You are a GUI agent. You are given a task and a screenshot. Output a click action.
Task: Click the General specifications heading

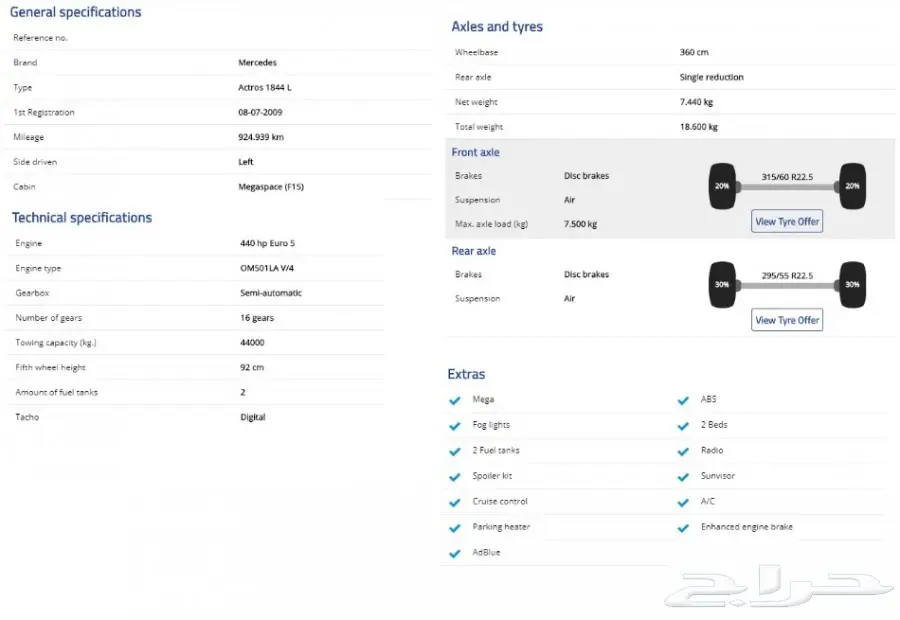(x=75, y=12)
